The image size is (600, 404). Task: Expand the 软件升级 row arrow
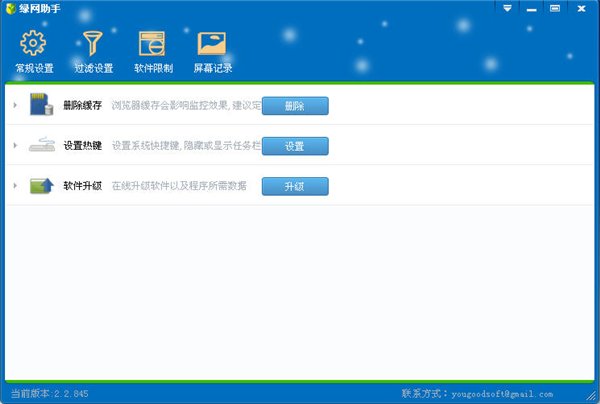coord(15,186)
